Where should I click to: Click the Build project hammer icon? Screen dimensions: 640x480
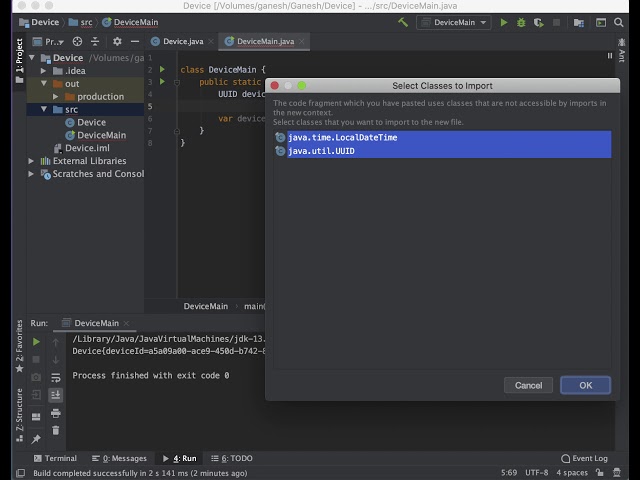pos(403,22)
